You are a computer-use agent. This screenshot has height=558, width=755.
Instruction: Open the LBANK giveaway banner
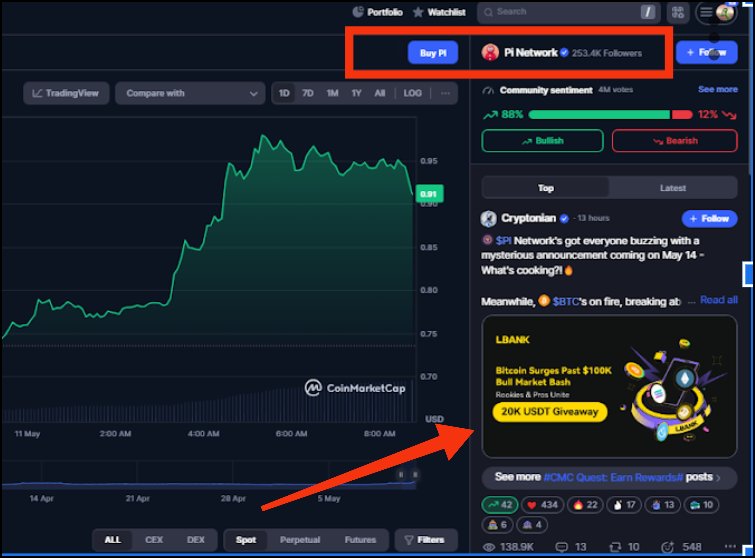[609, 386]
